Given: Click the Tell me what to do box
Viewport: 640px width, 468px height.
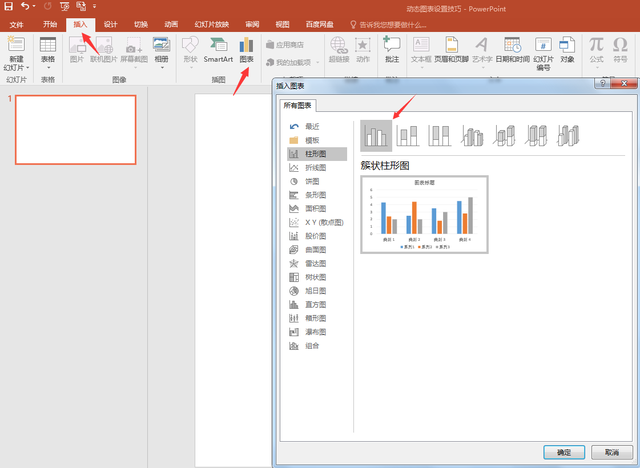Looking at the screenshot, I should coord(389,25).
